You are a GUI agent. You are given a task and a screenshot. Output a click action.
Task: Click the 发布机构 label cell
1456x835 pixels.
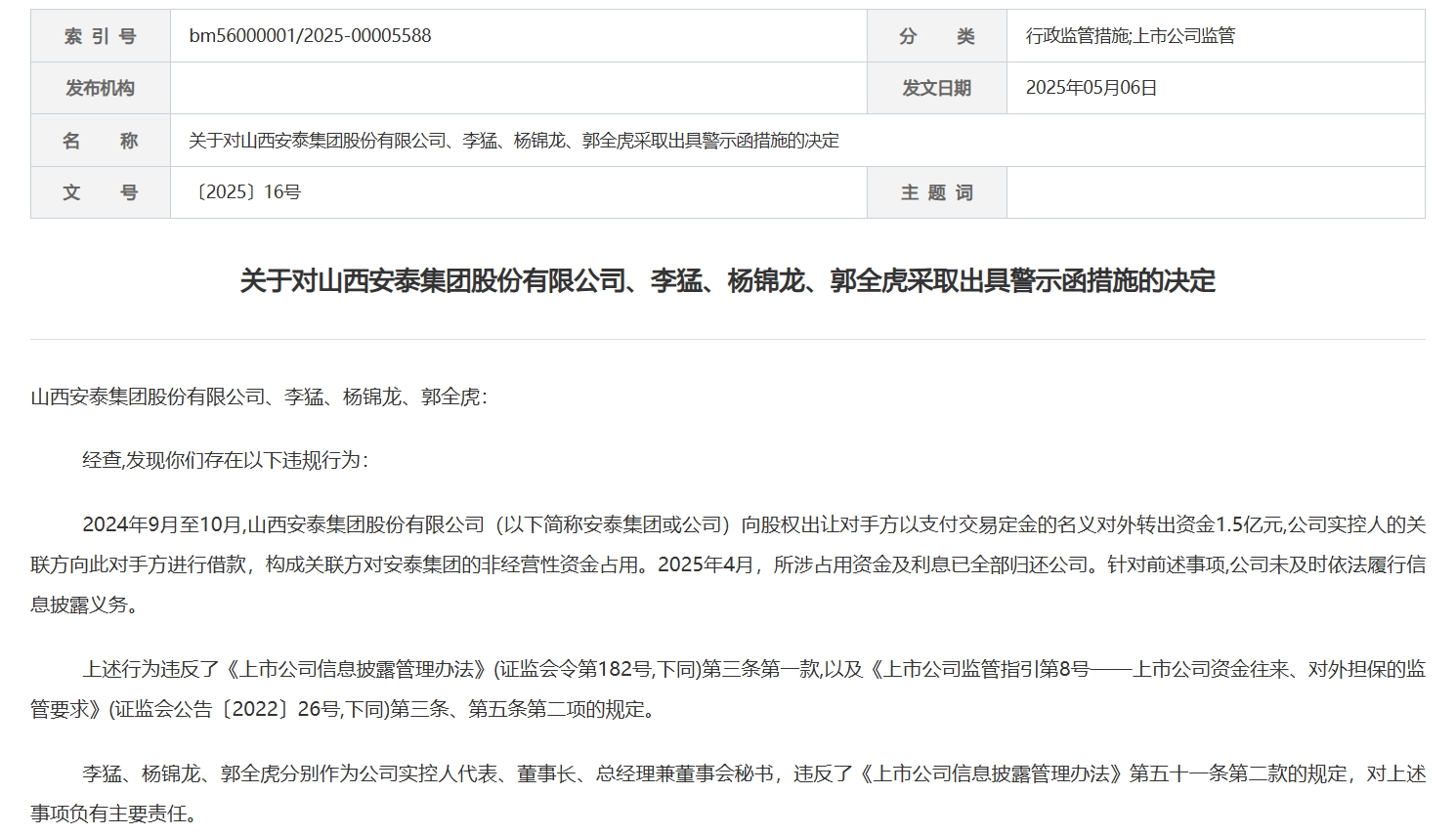[x=101, y=88]
